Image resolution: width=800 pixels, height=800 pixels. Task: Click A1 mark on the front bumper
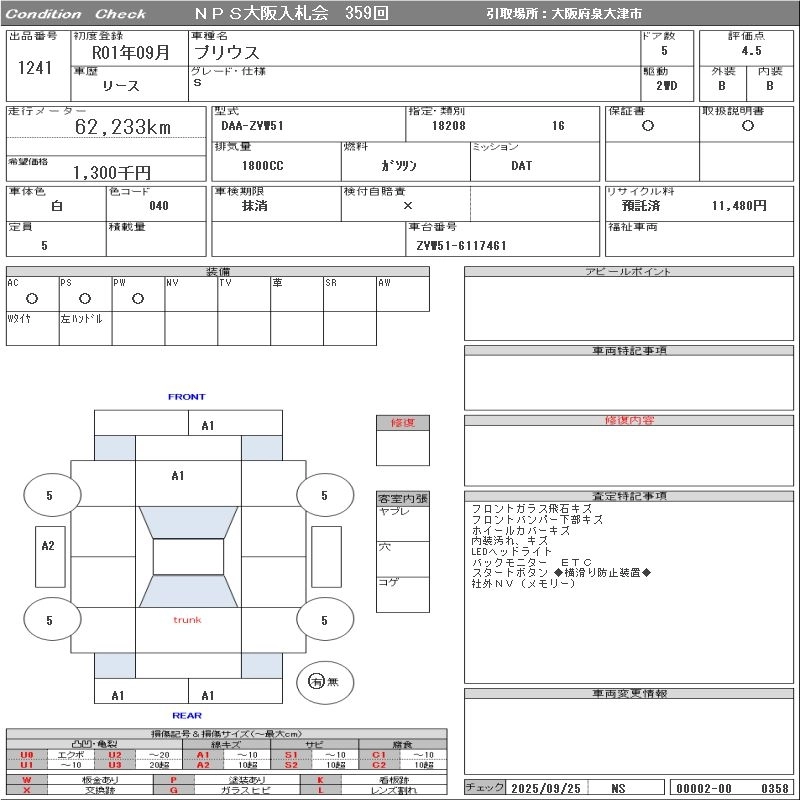coord(208,426)
